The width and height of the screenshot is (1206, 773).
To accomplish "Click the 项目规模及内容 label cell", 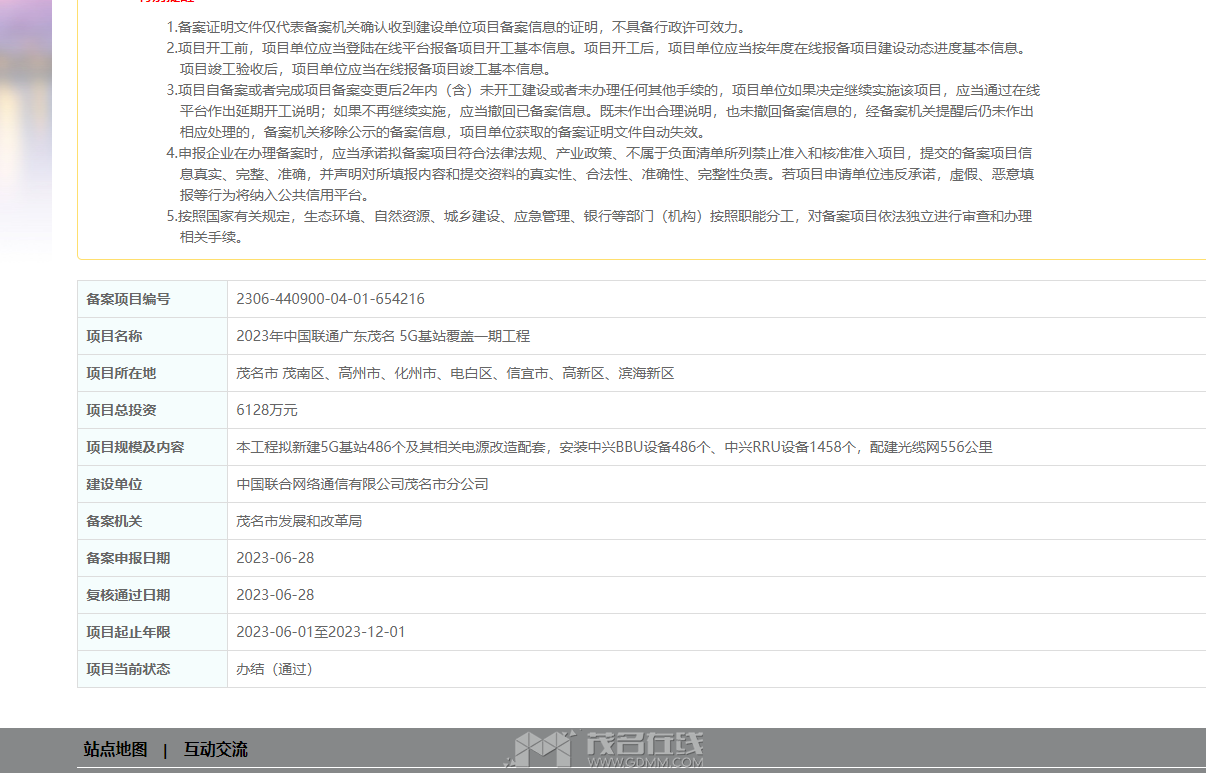I will (152, 447).
